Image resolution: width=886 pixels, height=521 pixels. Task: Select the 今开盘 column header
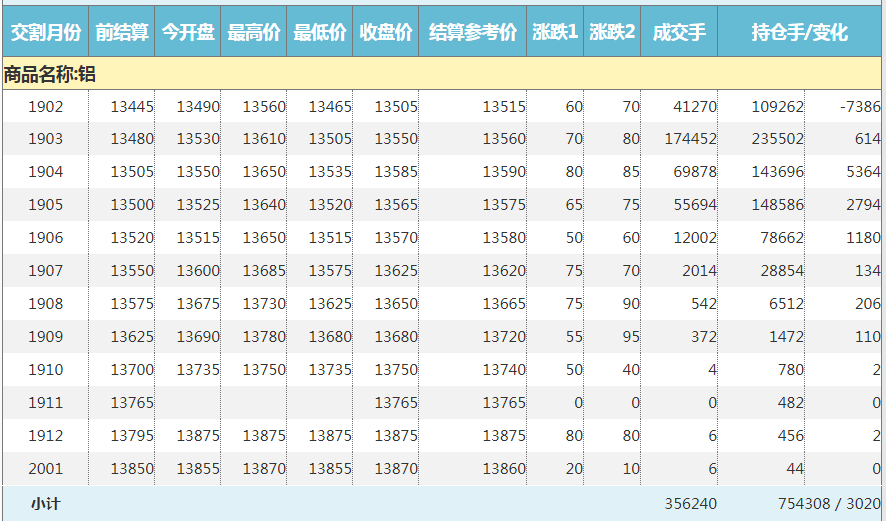point(188,33)
